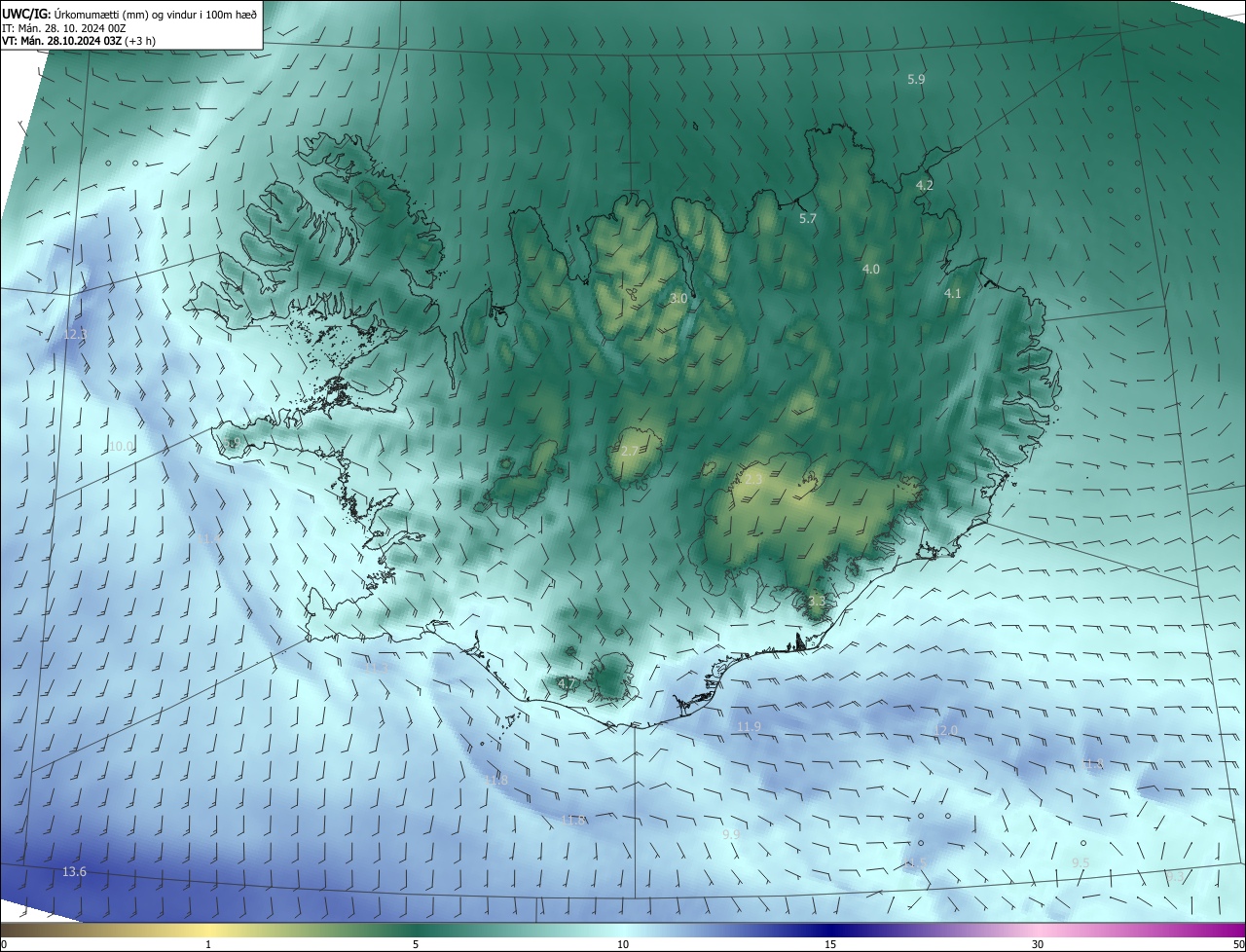Click the 10.0 value label
This screenshot has height=952, width=1246.
click(x=121, y=446)
